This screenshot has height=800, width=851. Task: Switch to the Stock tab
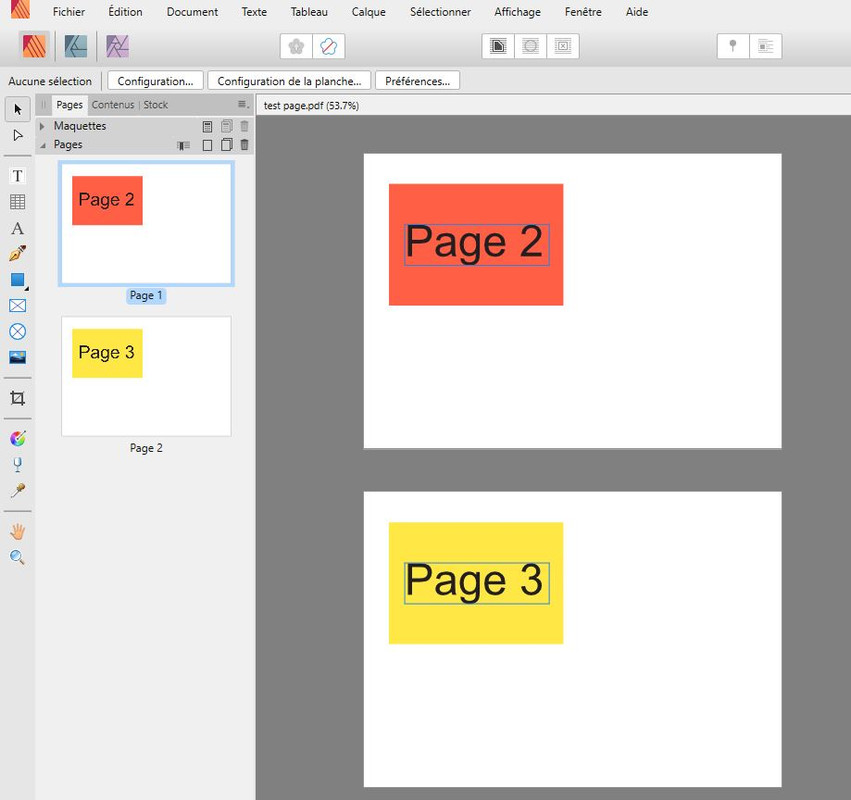[156, 105]
